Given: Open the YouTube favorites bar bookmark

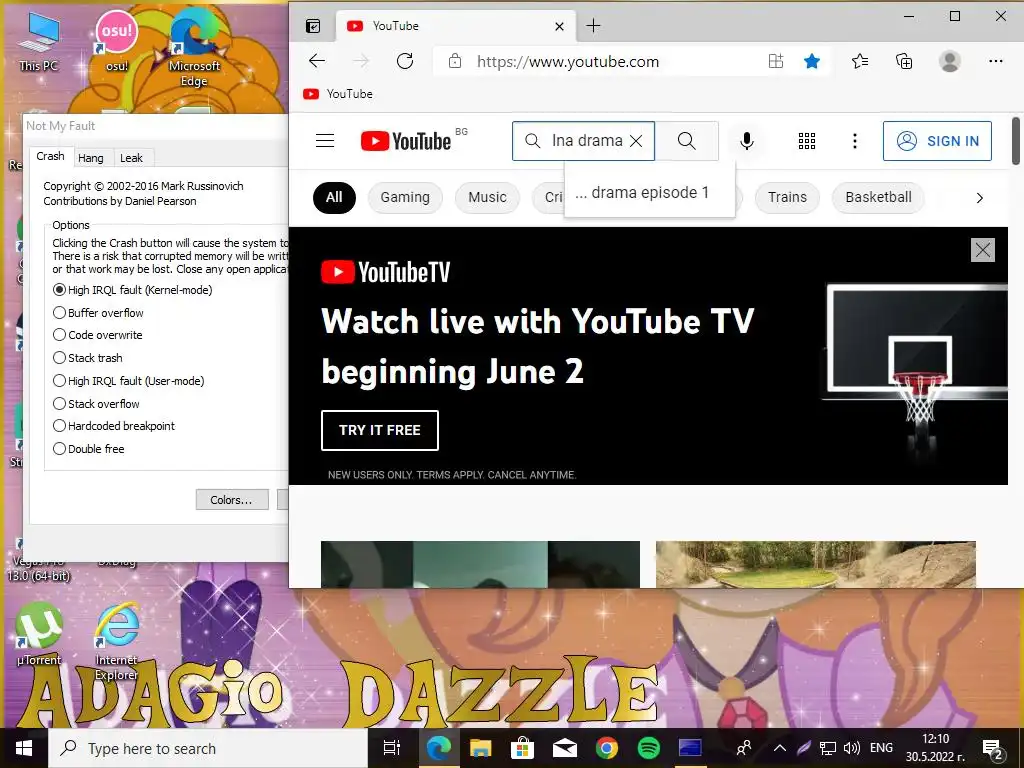Looking at the screenshot, I should pos(338,94).
